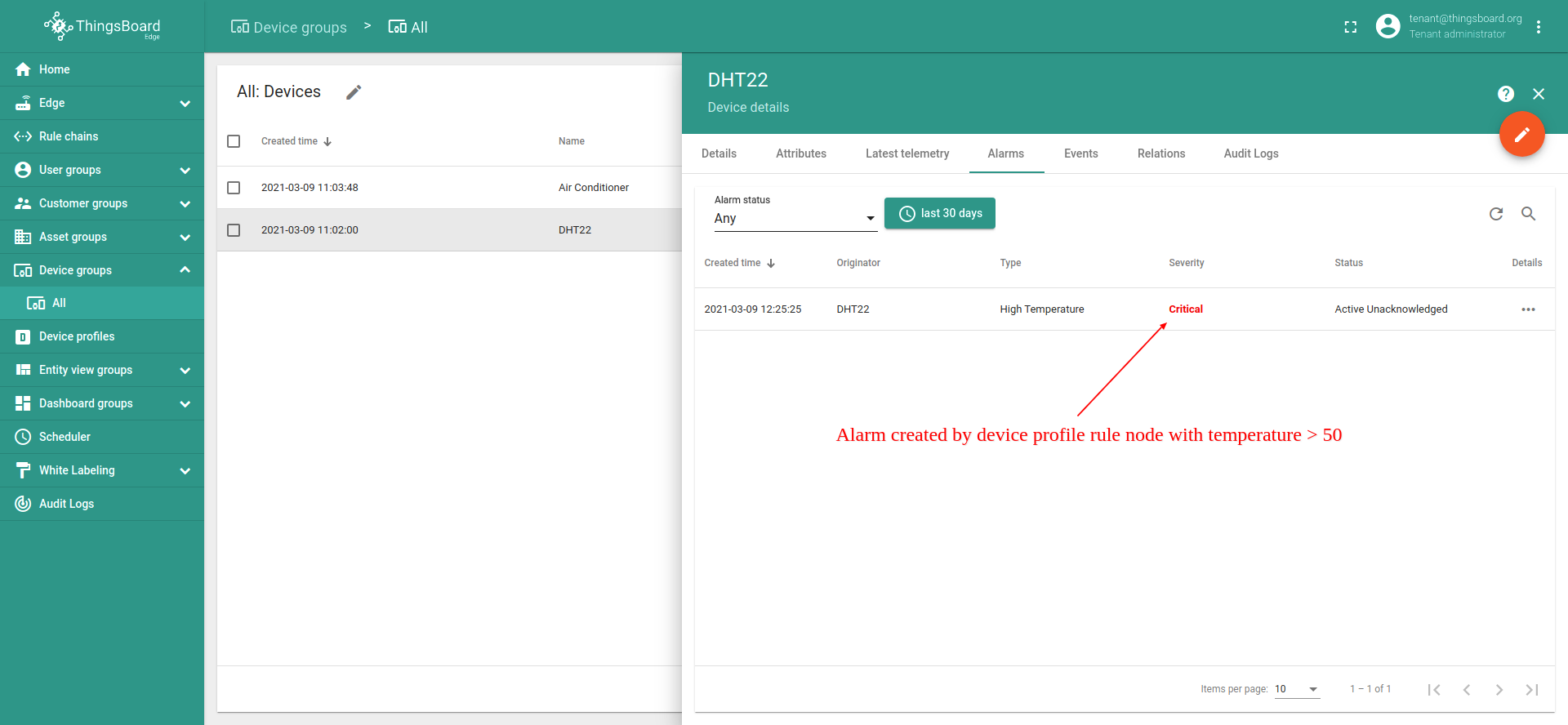This screenshot has width=1568, height=725.
Task: Switch to the Relations tab
Action: click(1161, 153)
